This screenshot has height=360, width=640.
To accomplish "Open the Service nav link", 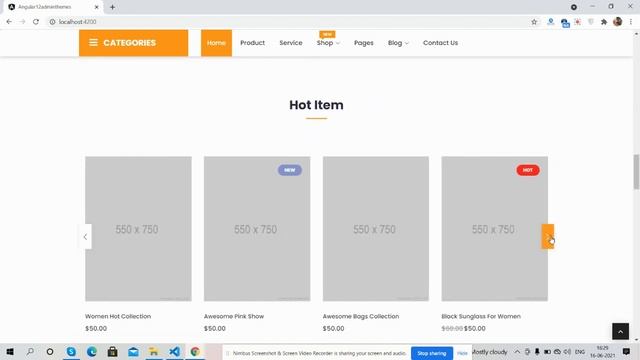I will [291, 43].
